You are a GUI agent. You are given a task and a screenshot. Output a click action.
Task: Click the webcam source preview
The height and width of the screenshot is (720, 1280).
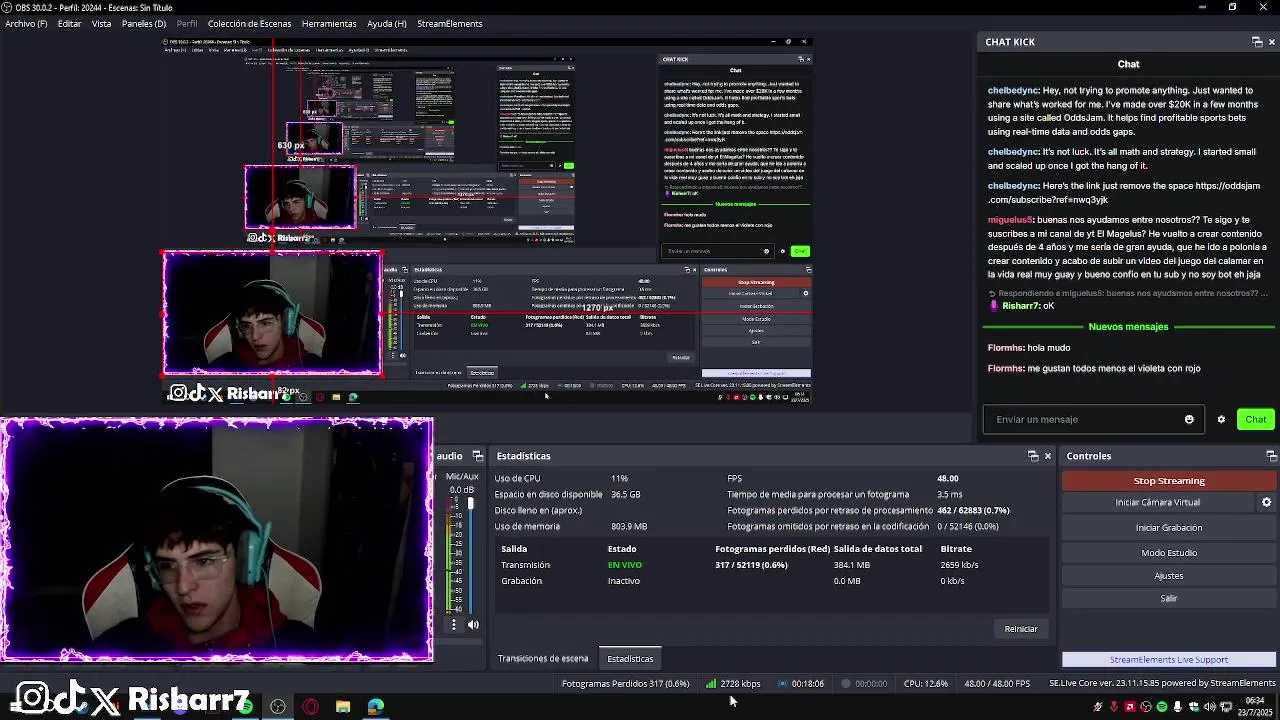tap(217, 540)
